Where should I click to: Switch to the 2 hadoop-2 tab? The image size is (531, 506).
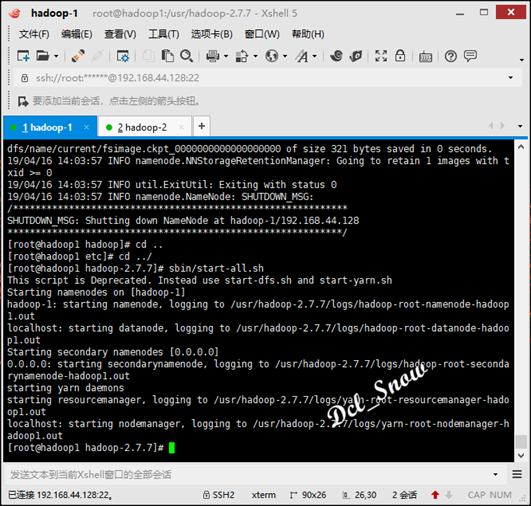145,127
